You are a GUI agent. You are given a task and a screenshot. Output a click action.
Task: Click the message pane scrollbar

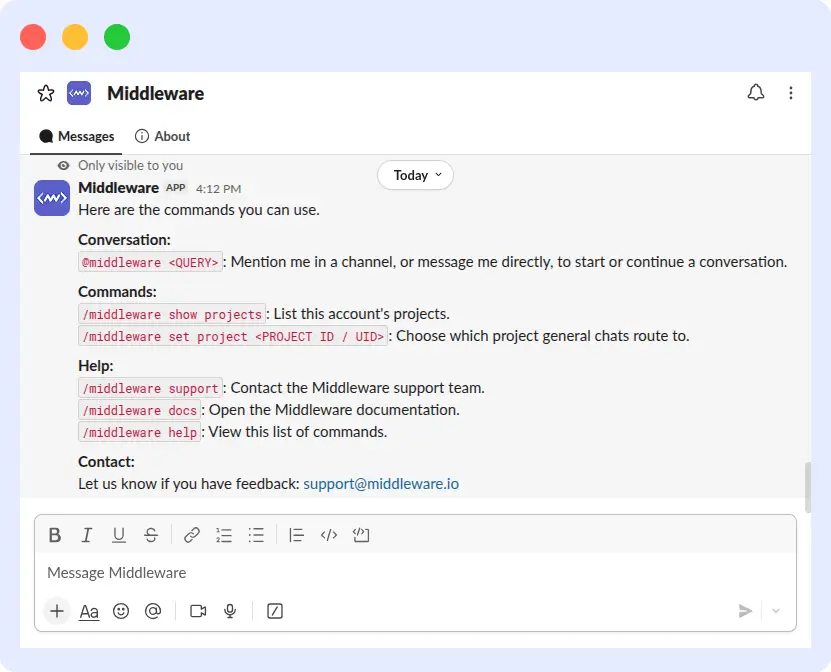[x=808, y=487]
